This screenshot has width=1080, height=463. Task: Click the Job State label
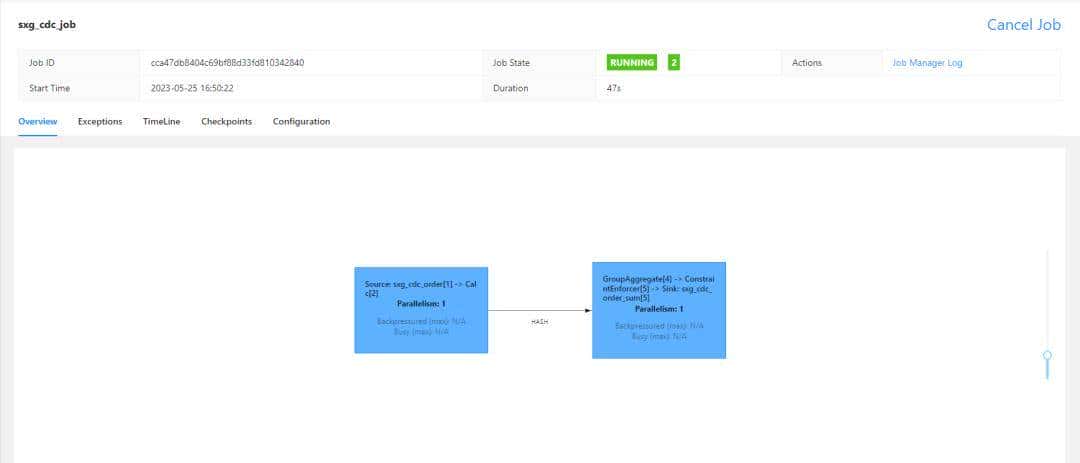tap(511, 63)
